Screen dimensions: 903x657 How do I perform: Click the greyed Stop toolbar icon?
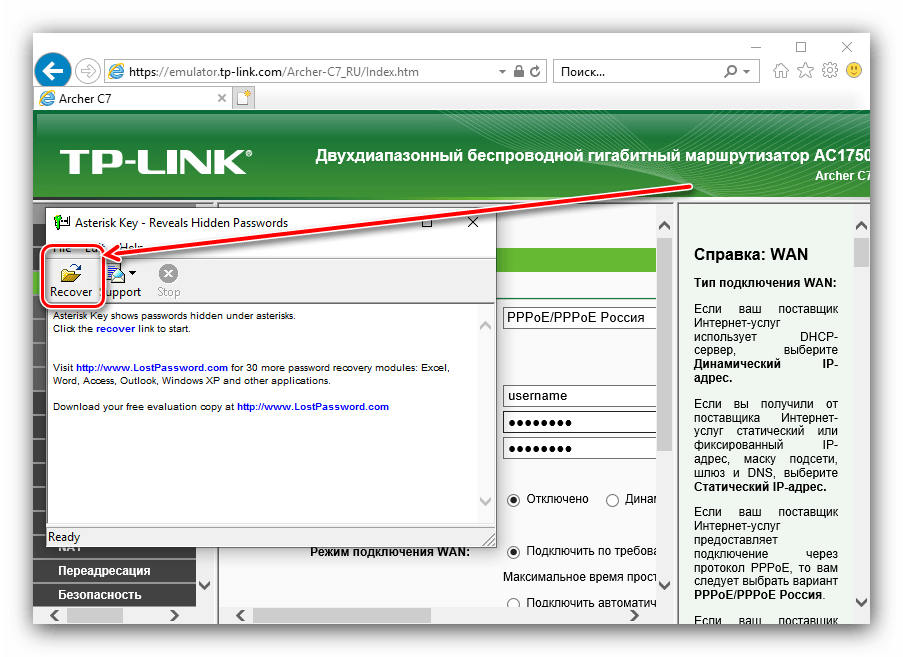tap(168, 280)
